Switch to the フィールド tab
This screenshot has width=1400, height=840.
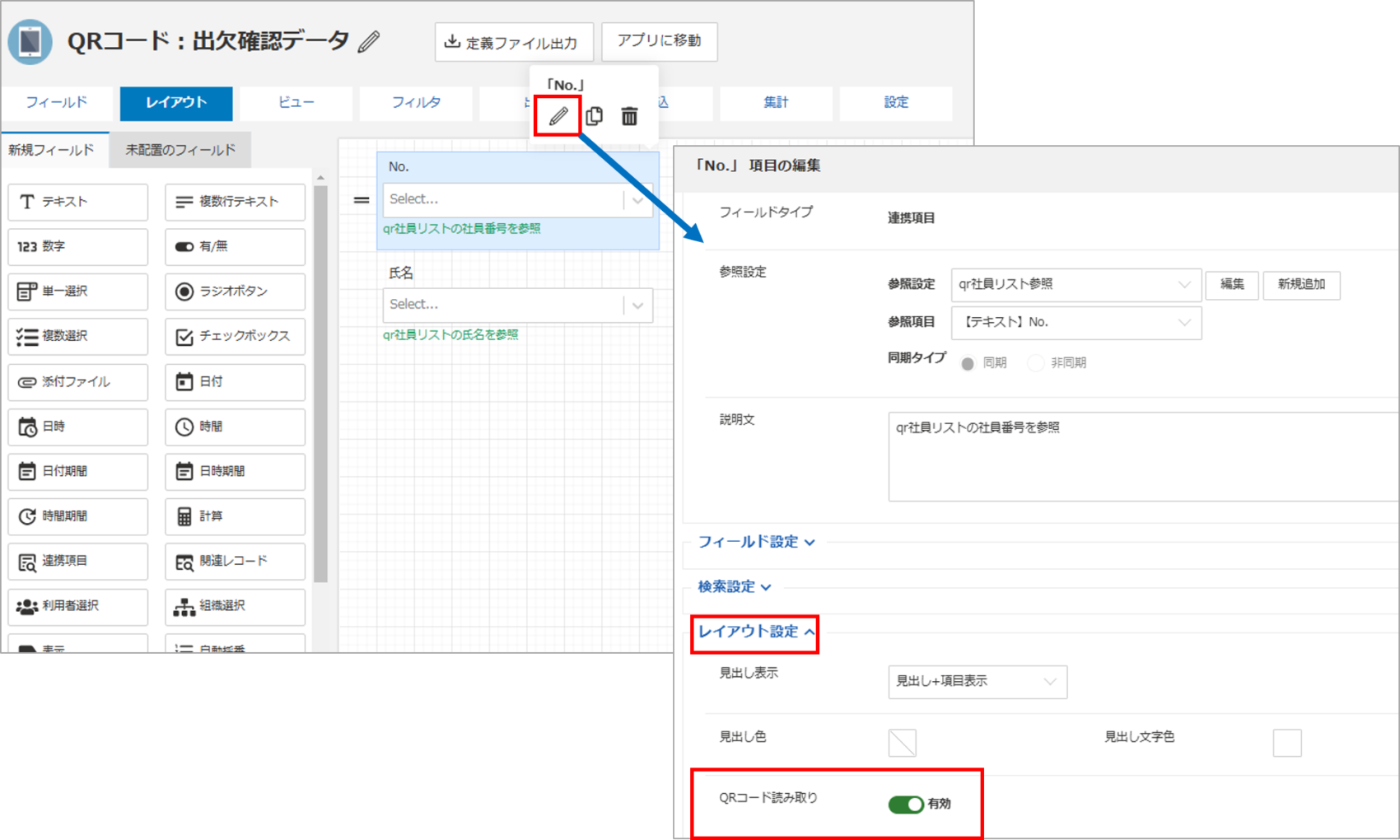click(56, 103)
